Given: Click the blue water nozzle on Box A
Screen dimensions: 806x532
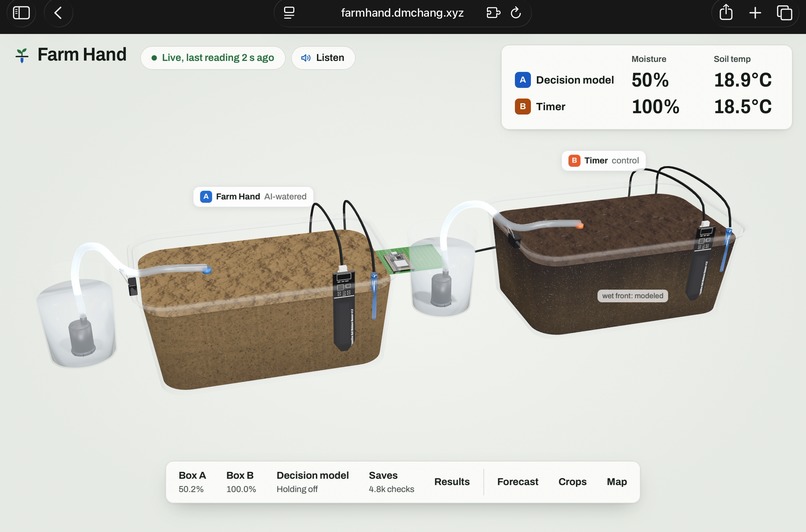Looking at the screenshot, I should [x=207, y=269].
